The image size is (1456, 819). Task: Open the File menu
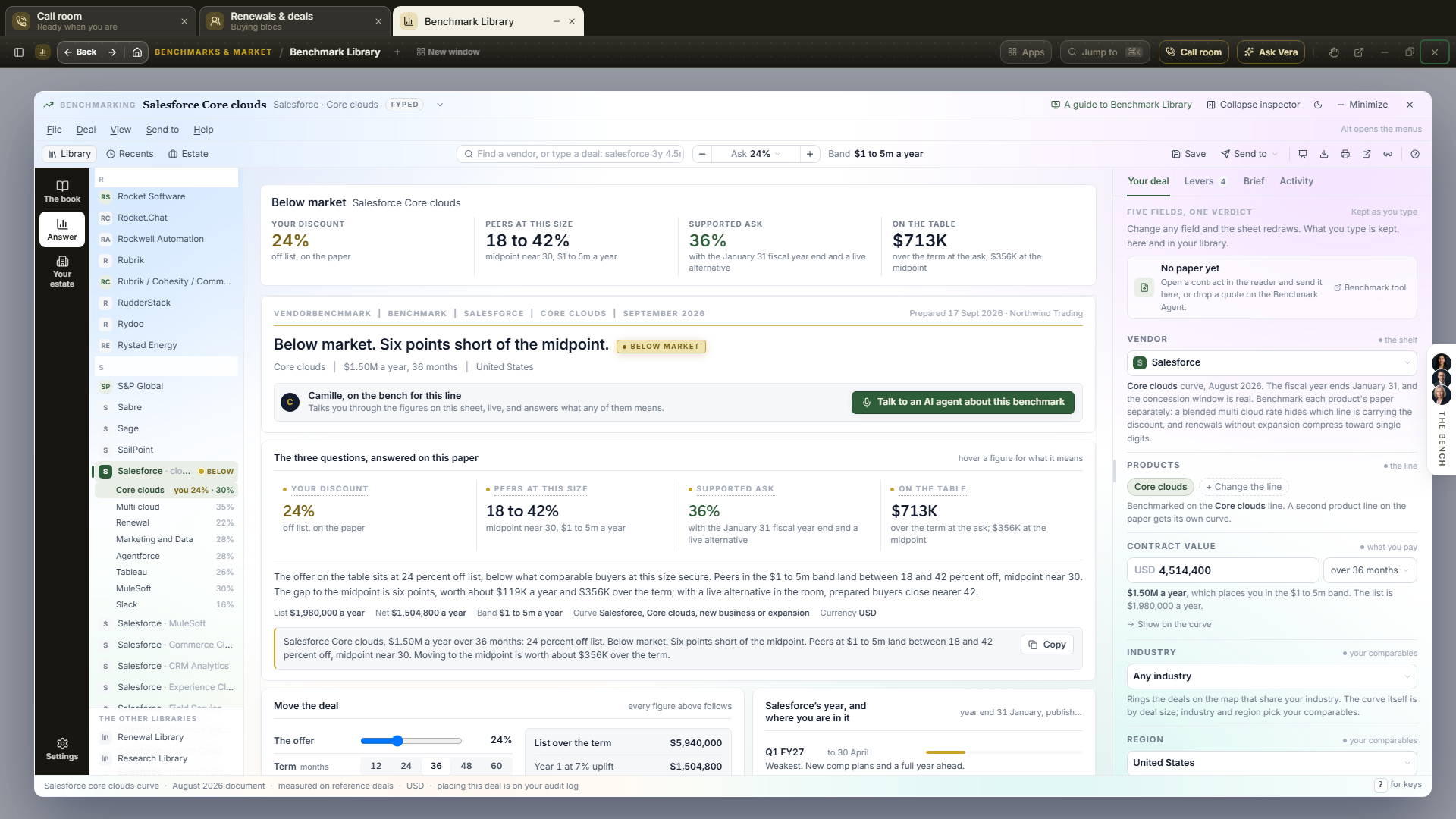(x=54, y=130)
